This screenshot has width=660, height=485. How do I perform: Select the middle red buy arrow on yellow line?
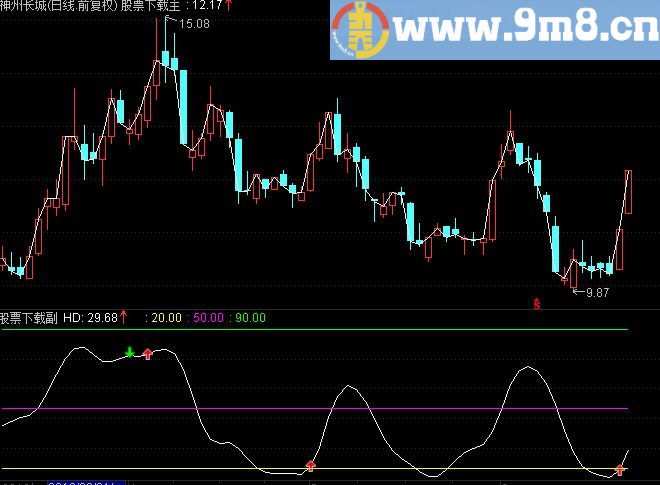point(311,466)
